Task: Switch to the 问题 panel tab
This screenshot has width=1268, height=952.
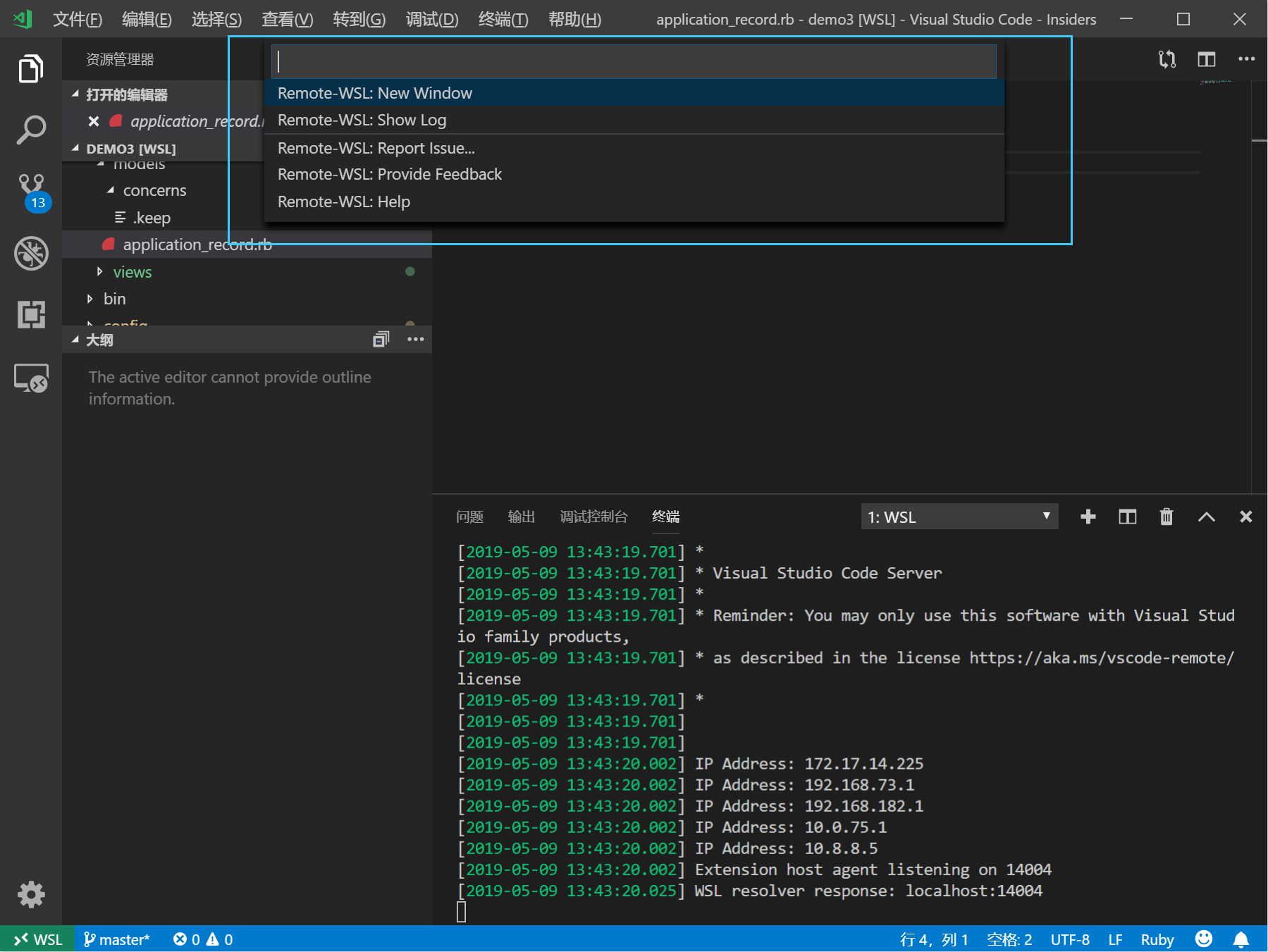Action: coord(469,517)
